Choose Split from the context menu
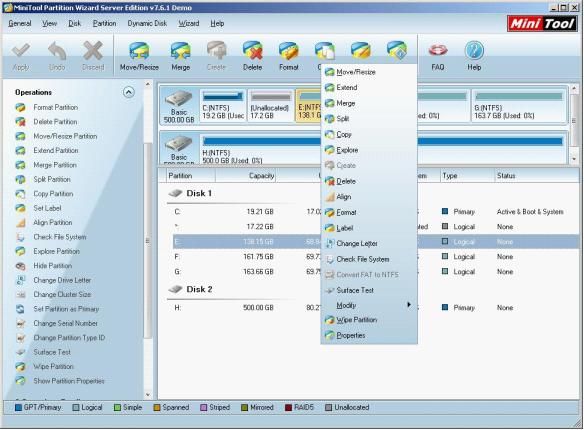 (342, 119)
